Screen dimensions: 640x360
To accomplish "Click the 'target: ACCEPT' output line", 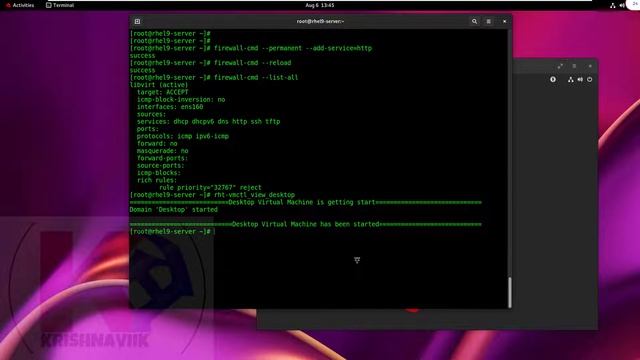I will pyautogui.click(x=162, y=92).
